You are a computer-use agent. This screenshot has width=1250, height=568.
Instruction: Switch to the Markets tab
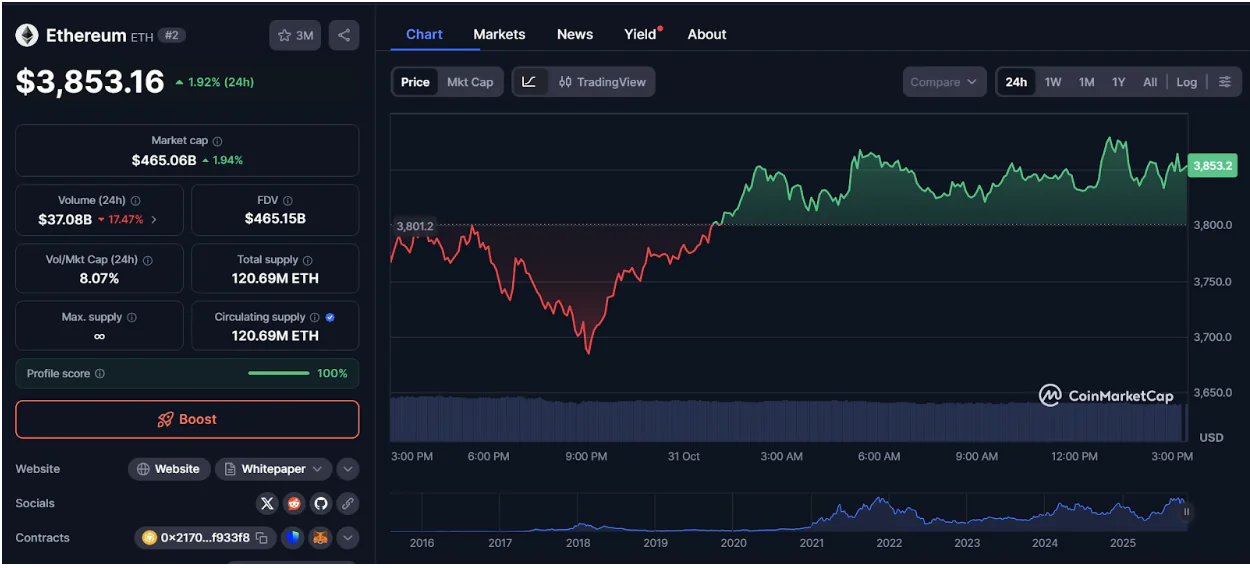pos(499,34)
